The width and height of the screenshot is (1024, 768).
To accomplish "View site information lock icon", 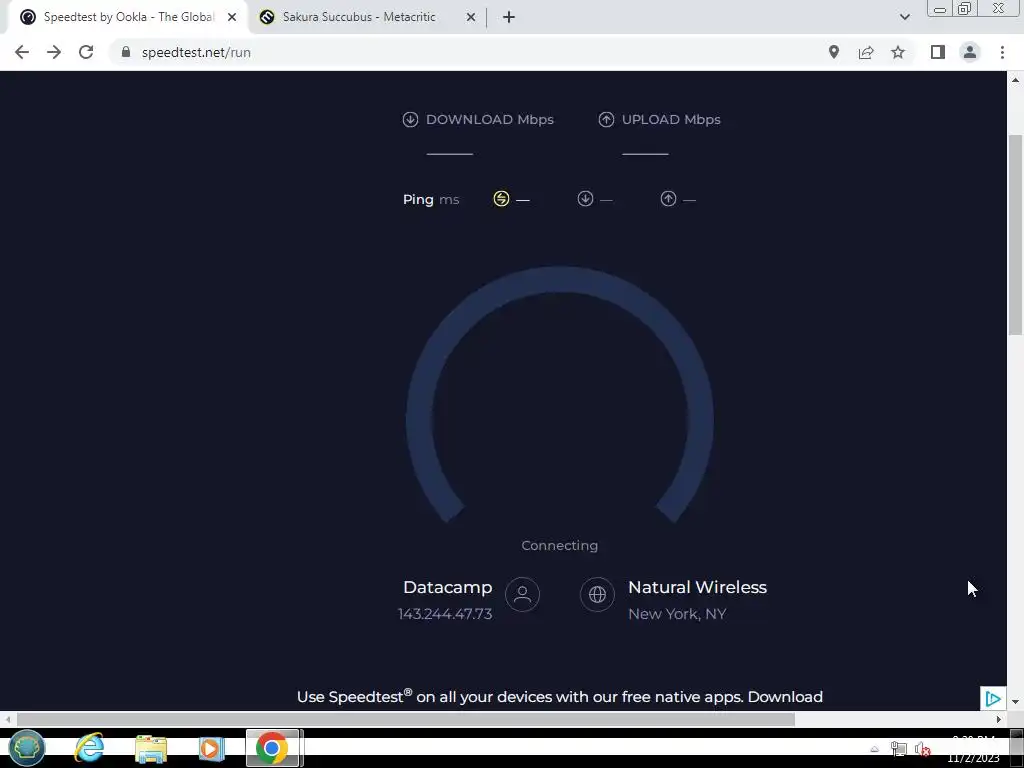I will (x=126, y=52).
